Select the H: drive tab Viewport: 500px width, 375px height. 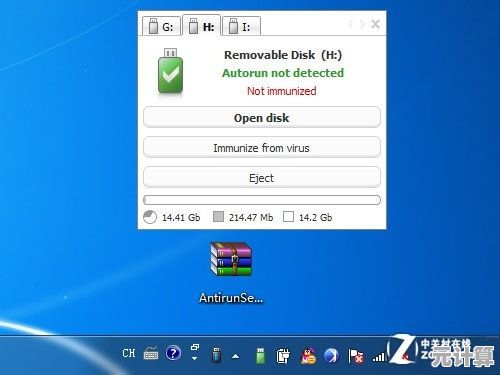[x=202, y=25]
